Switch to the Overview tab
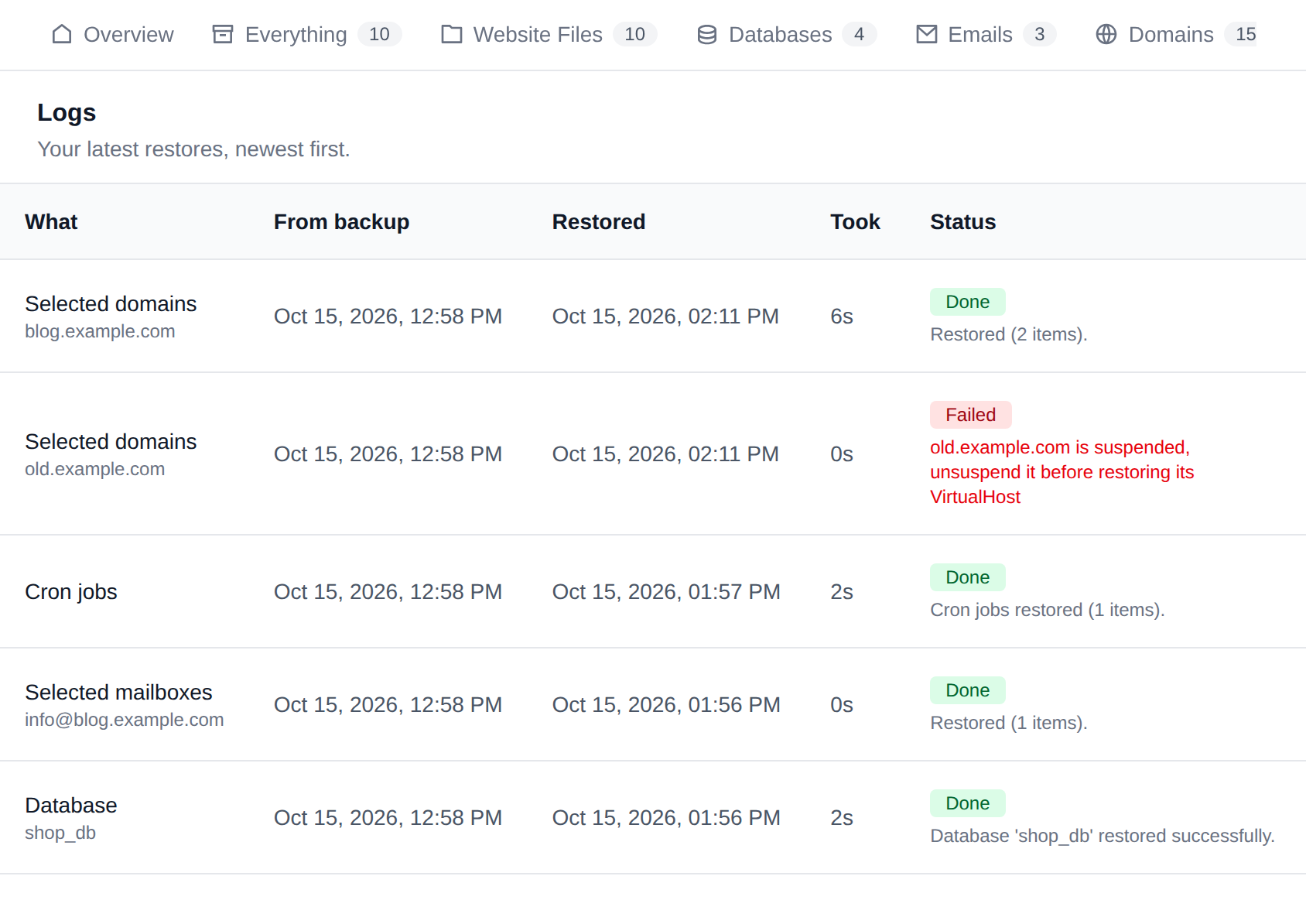 click(x=113, y=35)
